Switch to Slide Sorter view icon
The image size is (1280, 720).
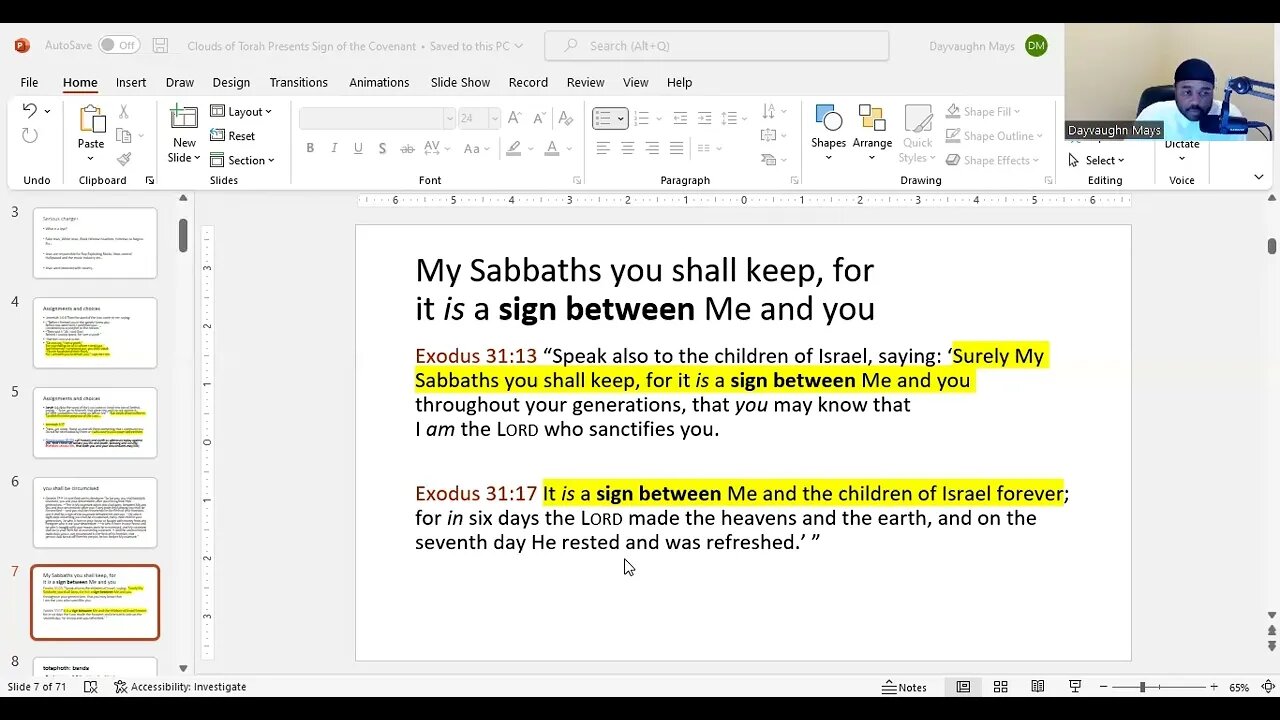(x=1000, y=687)
